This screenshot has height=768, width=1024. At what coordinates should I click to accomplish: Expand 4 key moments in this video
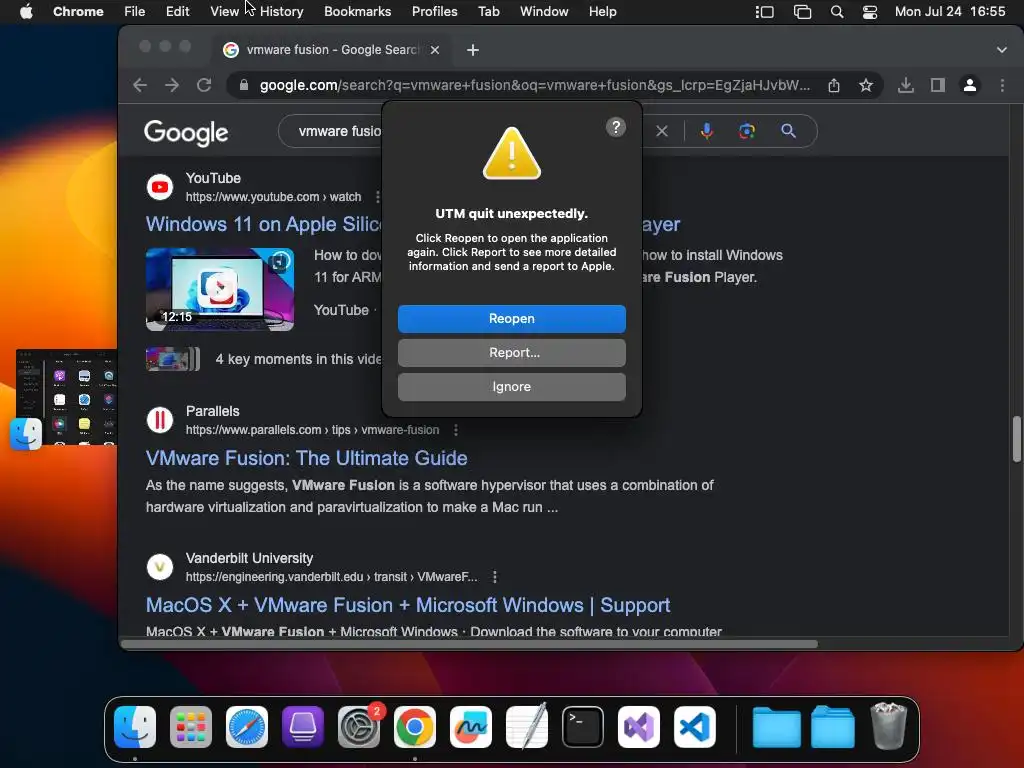tap(264, 359)
